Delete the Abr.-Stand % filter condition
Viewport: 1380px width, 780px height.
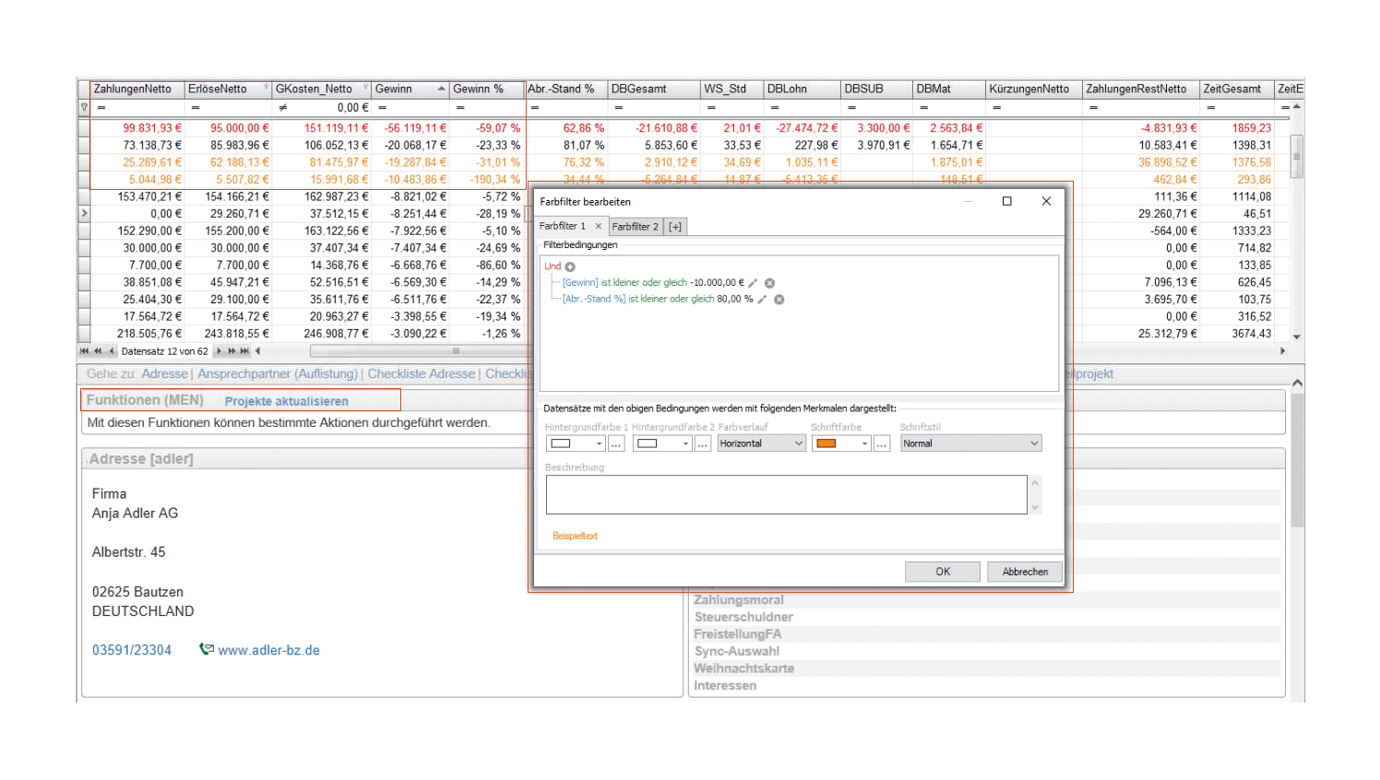pos(779,299)
